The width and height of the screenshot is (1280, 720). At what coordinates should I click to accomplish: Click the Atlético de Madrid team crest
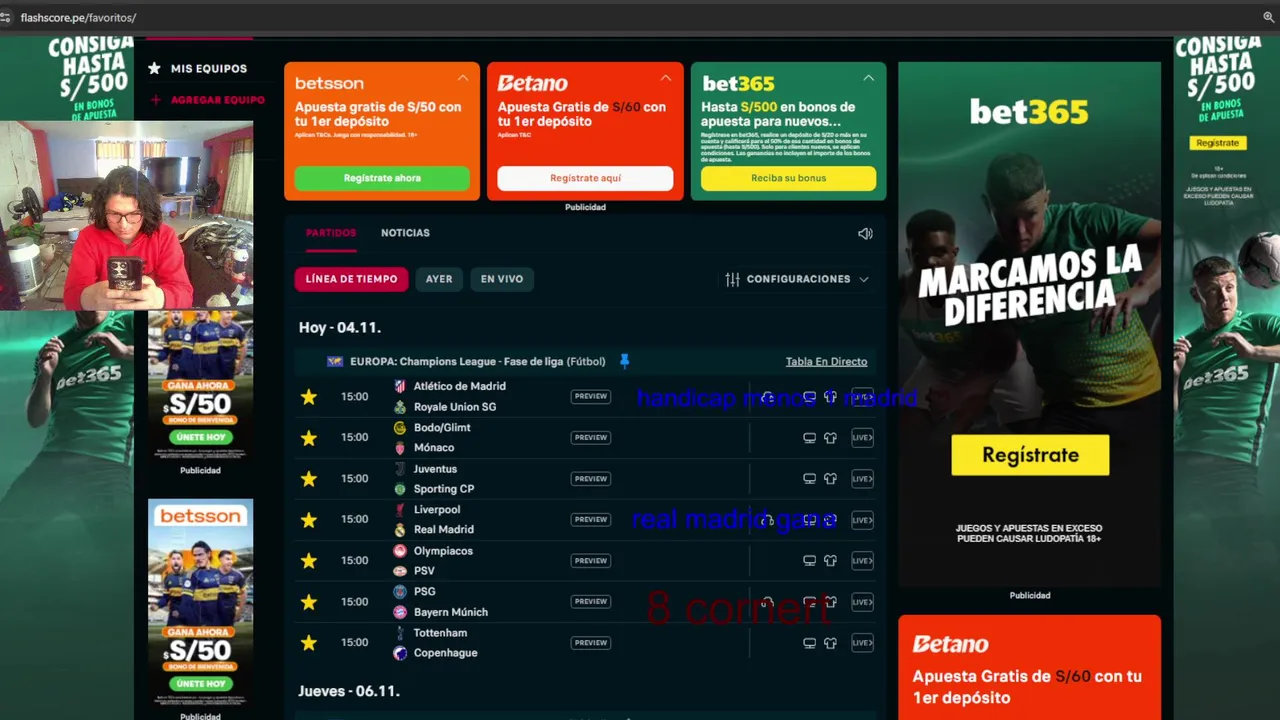400,386
